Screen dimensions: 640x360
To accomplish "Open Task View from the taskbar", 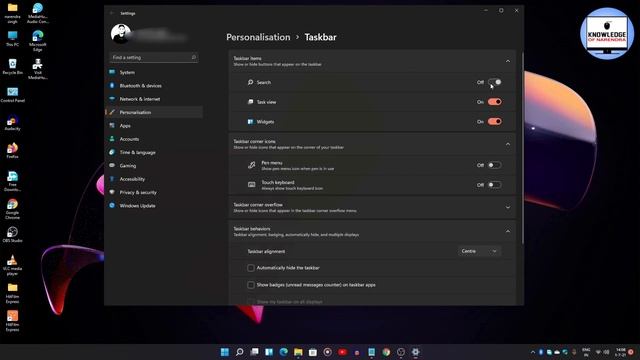I will (x=254, y=352).
